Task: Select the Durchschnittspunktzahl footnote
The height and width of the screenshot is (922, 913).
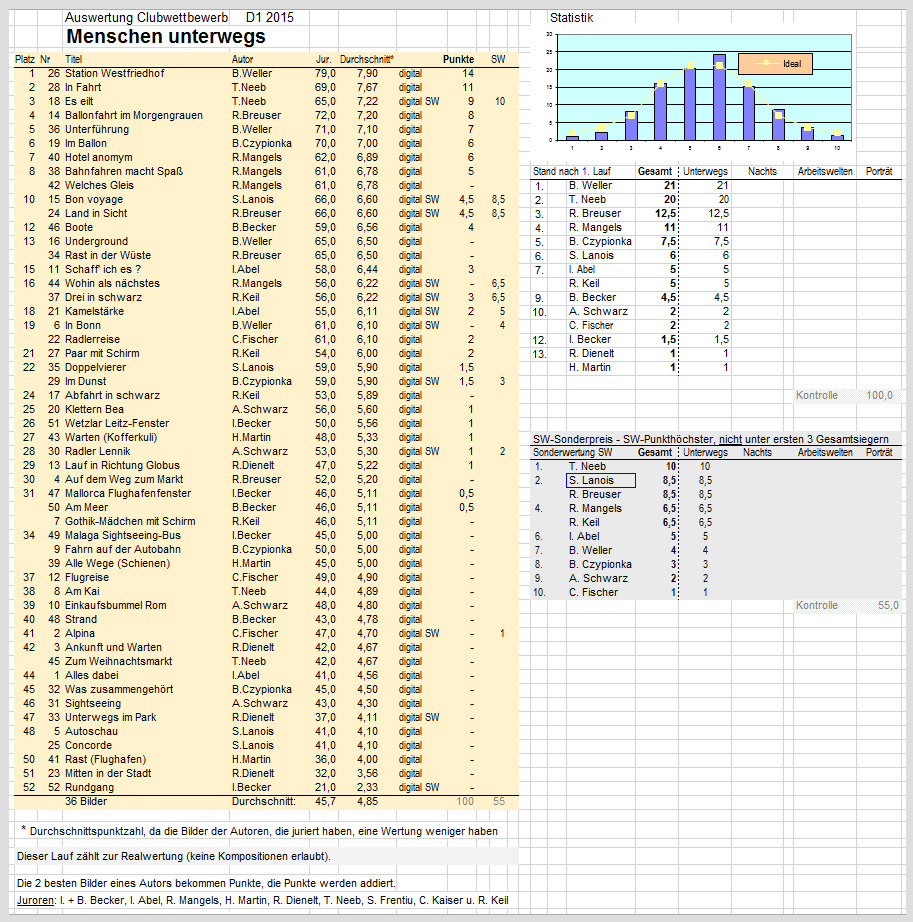Action: [x=259, y=831]
